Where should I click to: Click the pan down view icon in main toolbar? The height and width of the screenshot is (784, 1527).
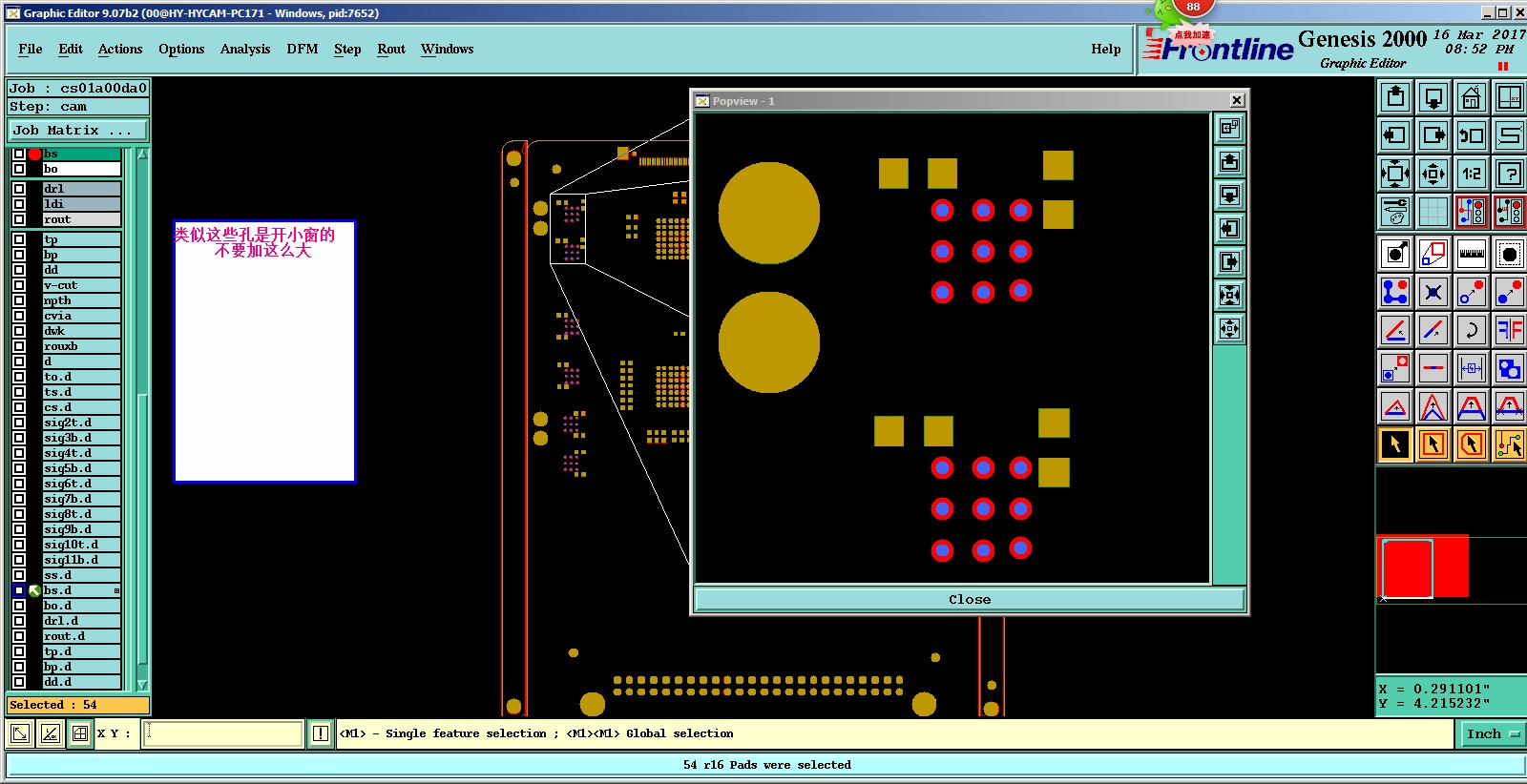pyautogui.click(x=1433, y=97)
